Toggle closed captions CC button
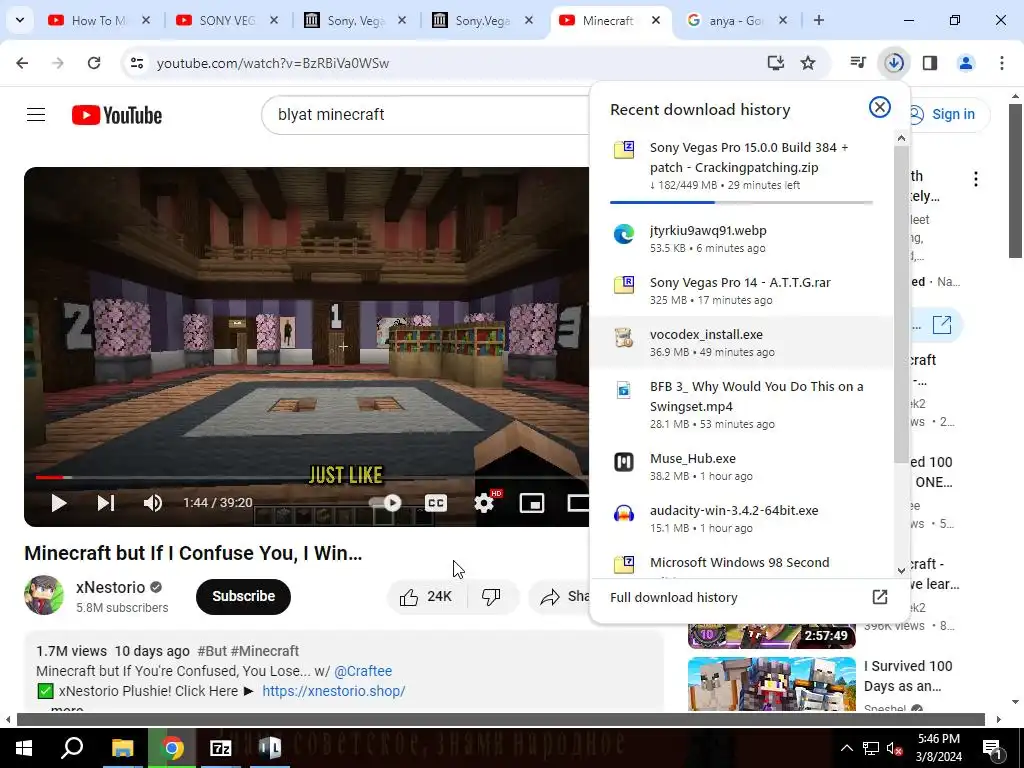The image size is (1024, 768). click(x=436, y=503)
